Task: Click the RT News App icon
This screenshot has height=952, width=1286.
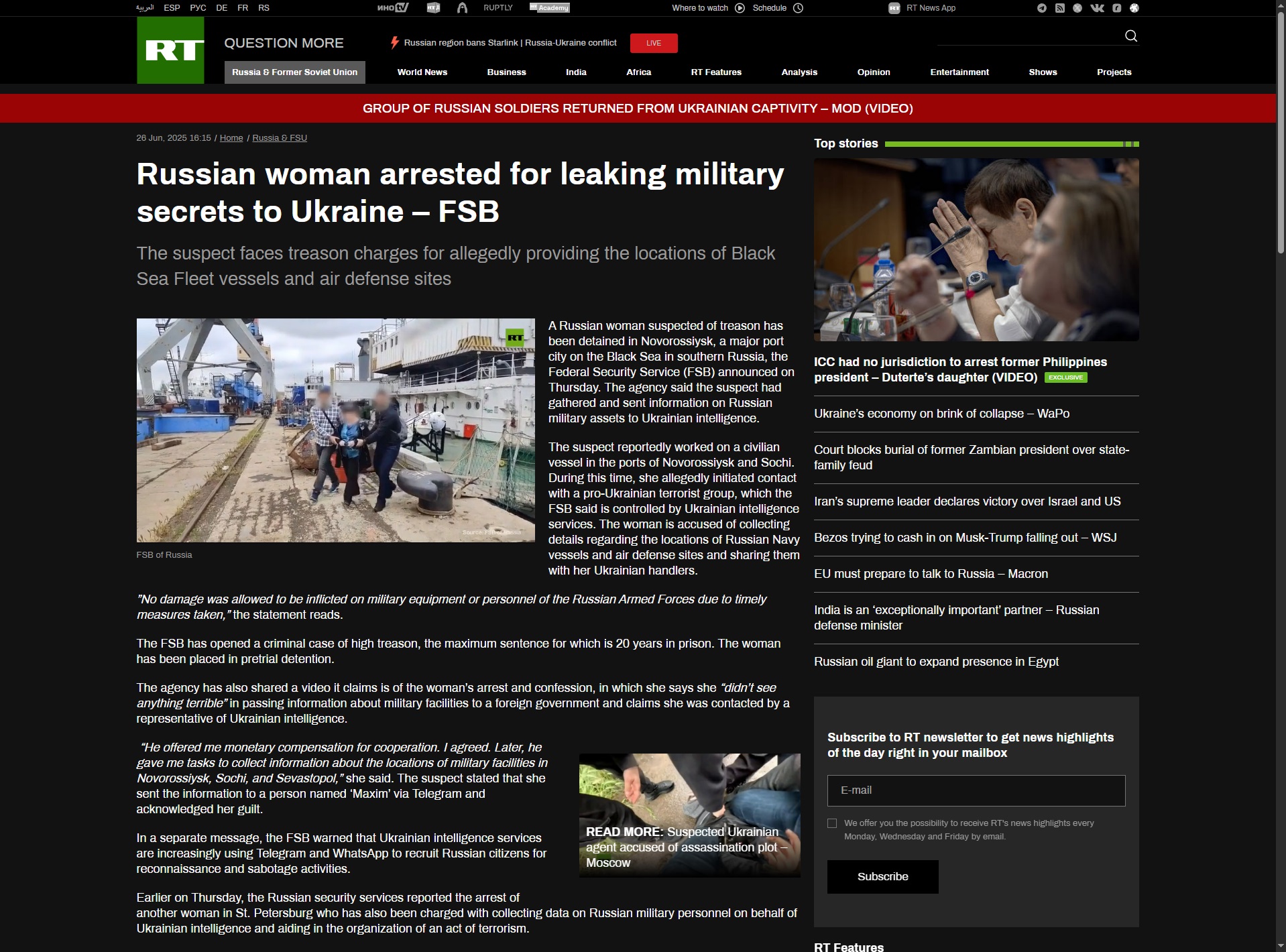Action: coord(894,8)
